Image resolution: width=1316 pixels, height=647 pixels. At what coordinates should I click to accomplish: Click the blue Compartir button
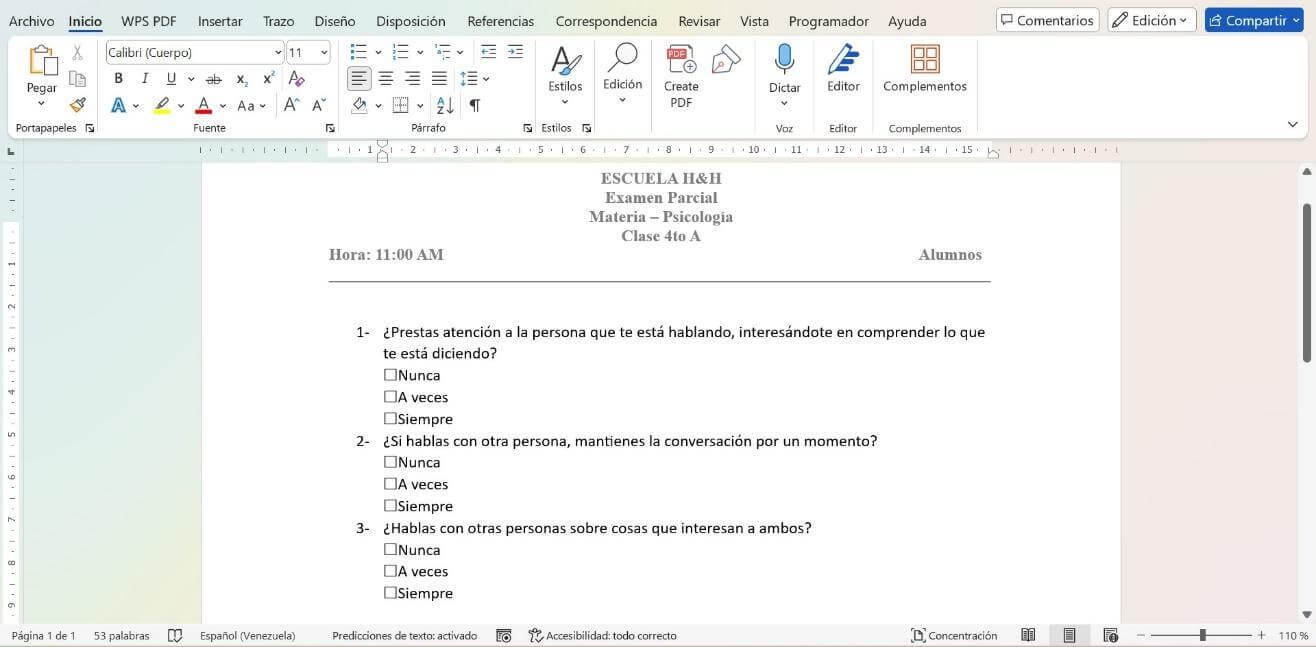1253,19
